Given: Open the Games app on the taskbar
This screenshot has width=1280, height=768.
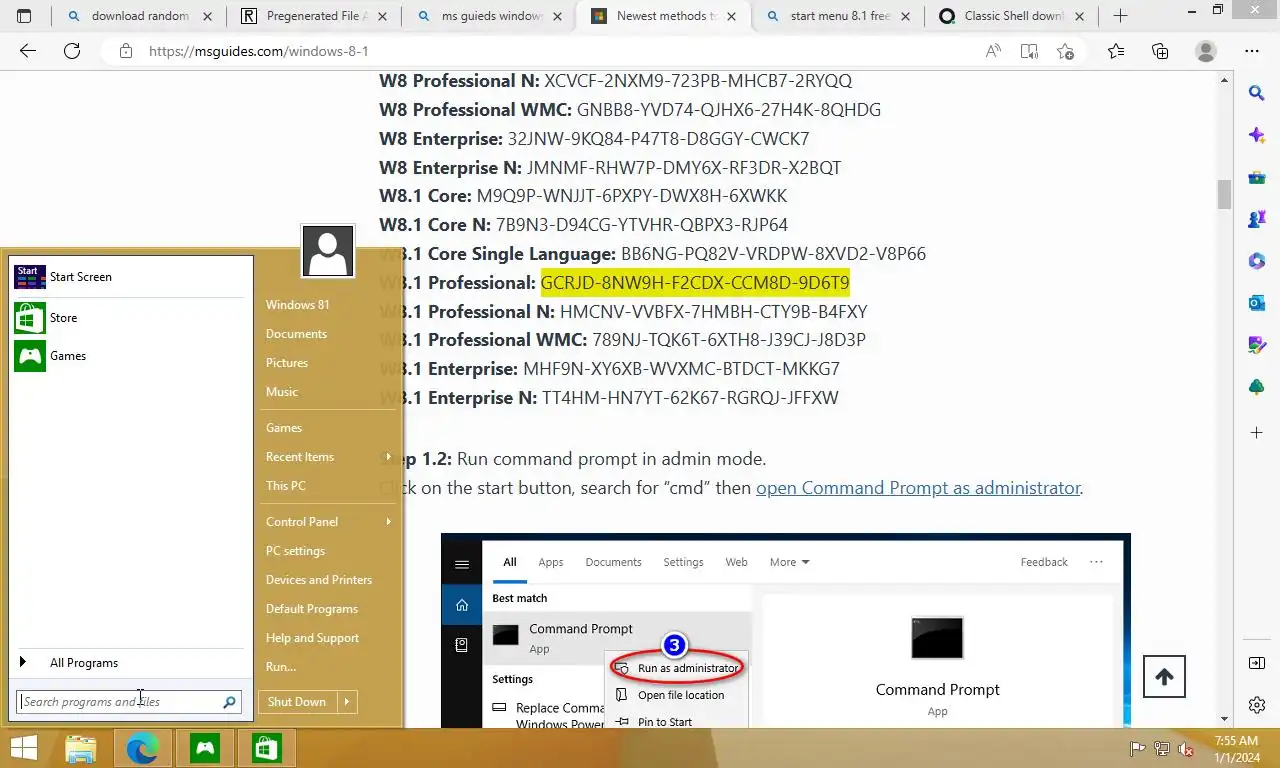Looking at the screenshot, I should 205,748.
